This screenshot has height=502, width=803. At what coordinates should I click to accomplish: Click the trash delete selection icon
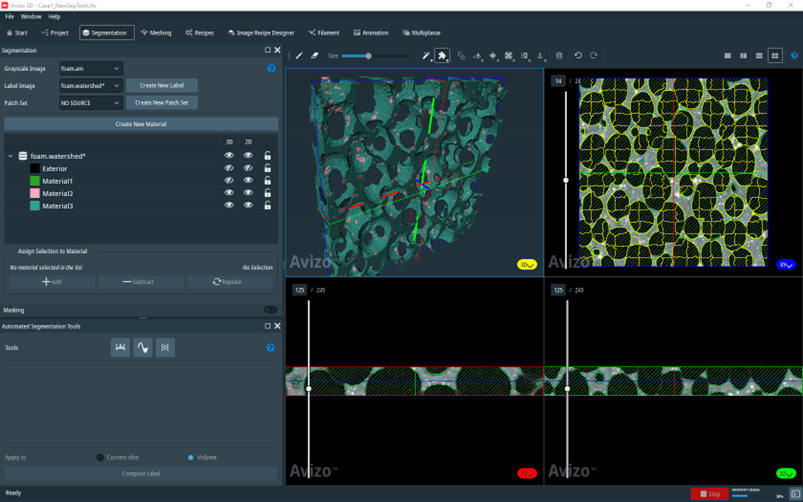tap(559, 56)
